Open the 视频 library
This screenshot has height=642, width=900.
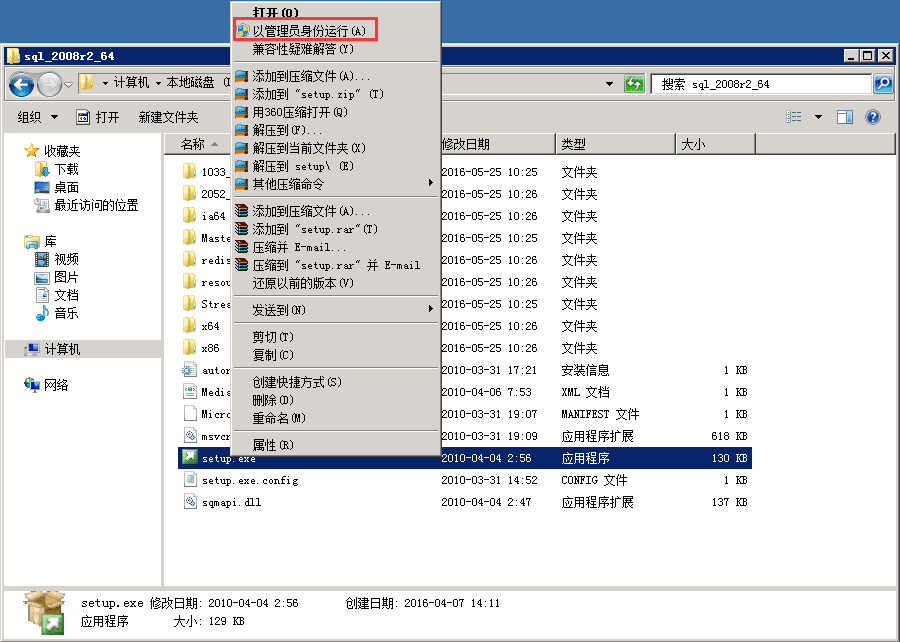(x=57, y=259)
